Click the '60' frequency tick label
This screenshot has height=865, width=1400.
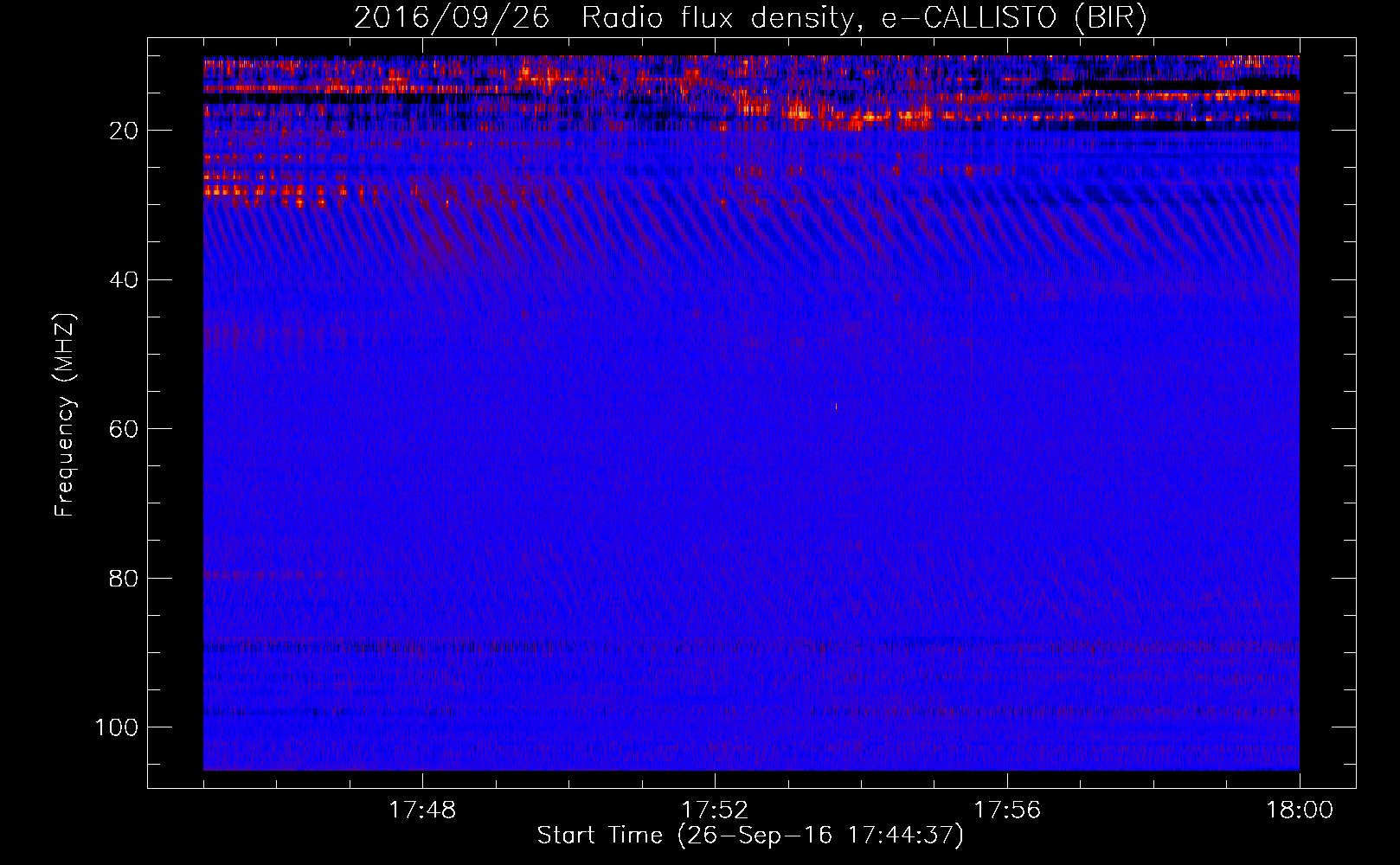(123, 429)
